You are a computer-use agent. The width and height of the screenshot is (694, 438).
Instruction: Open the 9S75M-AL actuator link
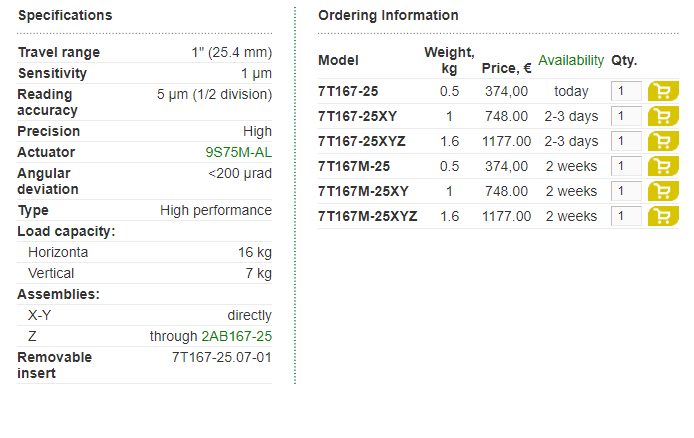[238, 152]
